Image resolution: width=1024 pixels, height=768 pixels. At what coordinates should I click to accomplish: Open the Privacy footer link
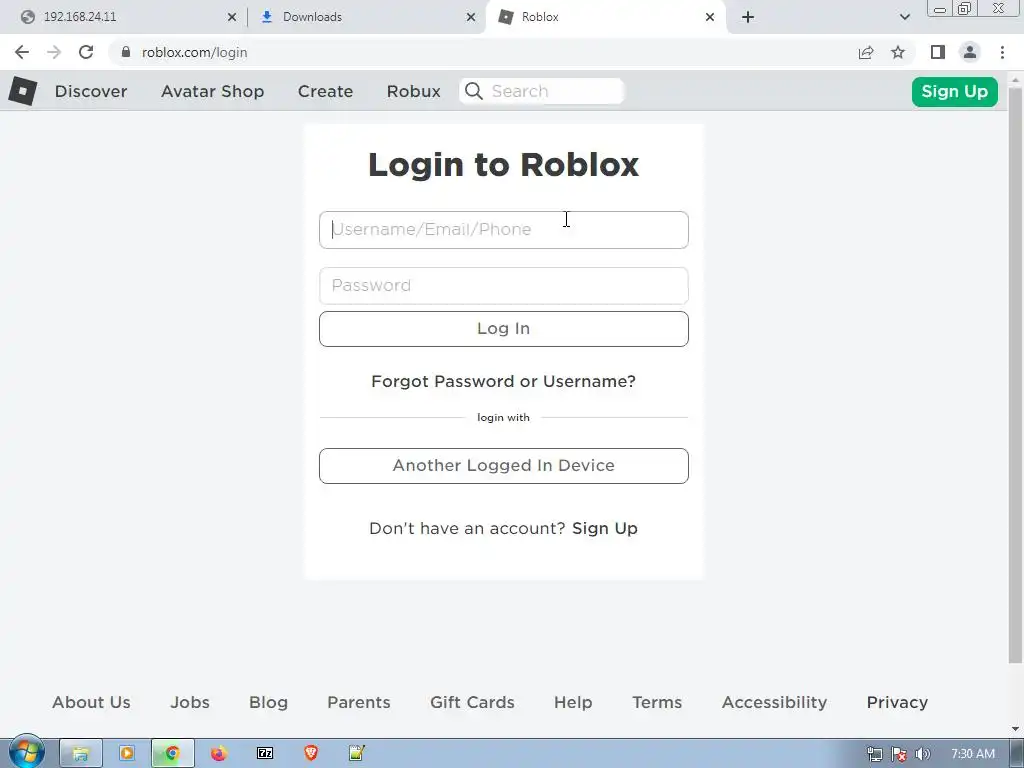pyautogui.click(x=897, y=702)
